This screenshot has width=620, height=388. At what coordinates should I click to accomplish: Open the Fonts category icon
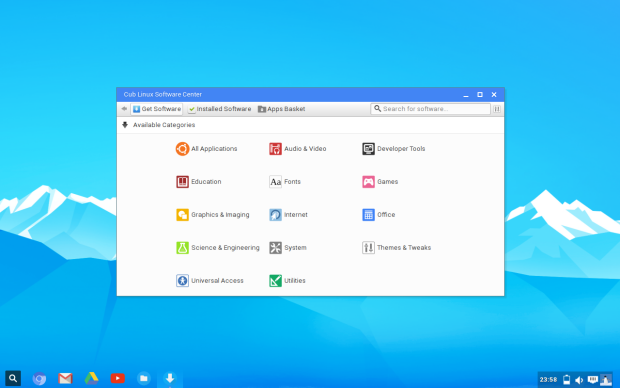click(x=275, y=182)
